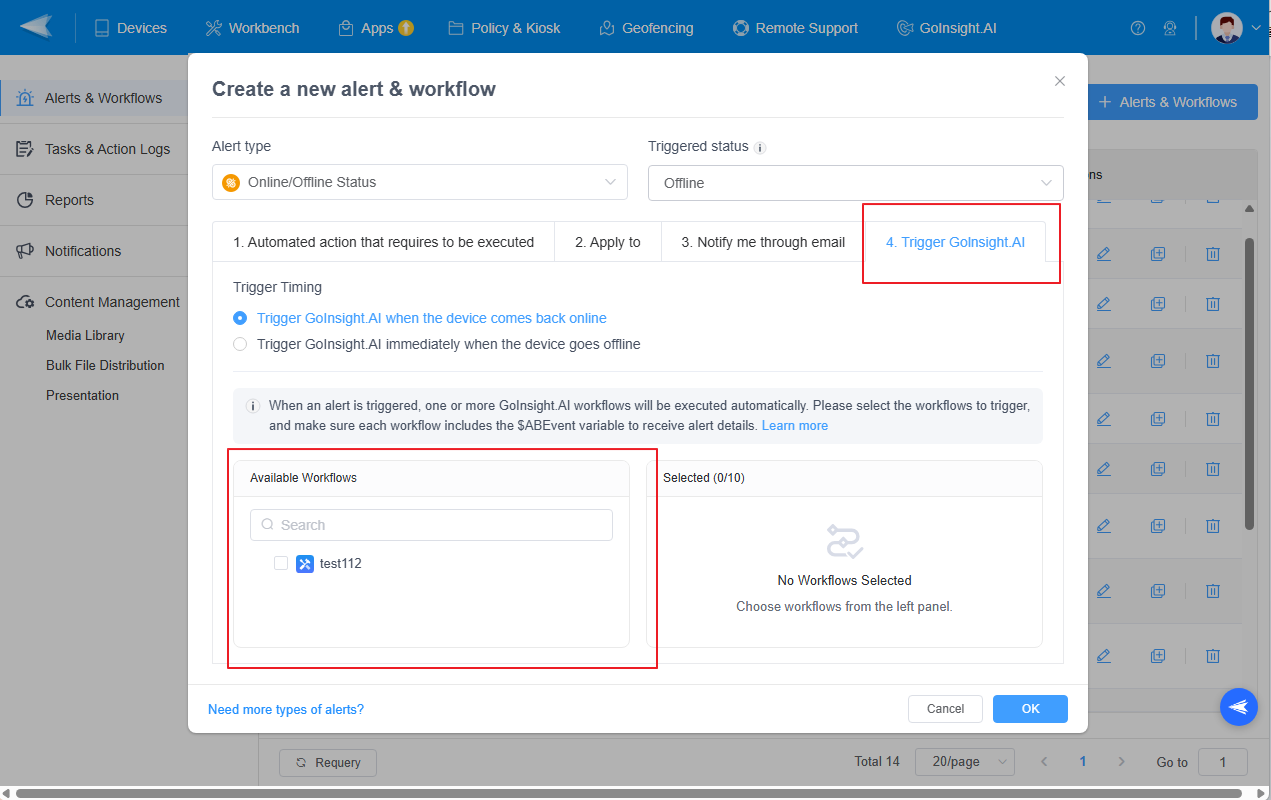Image resolution: width=1271 pixels, height=800 pixels.
Task: Go to next page arrow
Action: (x=1122, y=762)
